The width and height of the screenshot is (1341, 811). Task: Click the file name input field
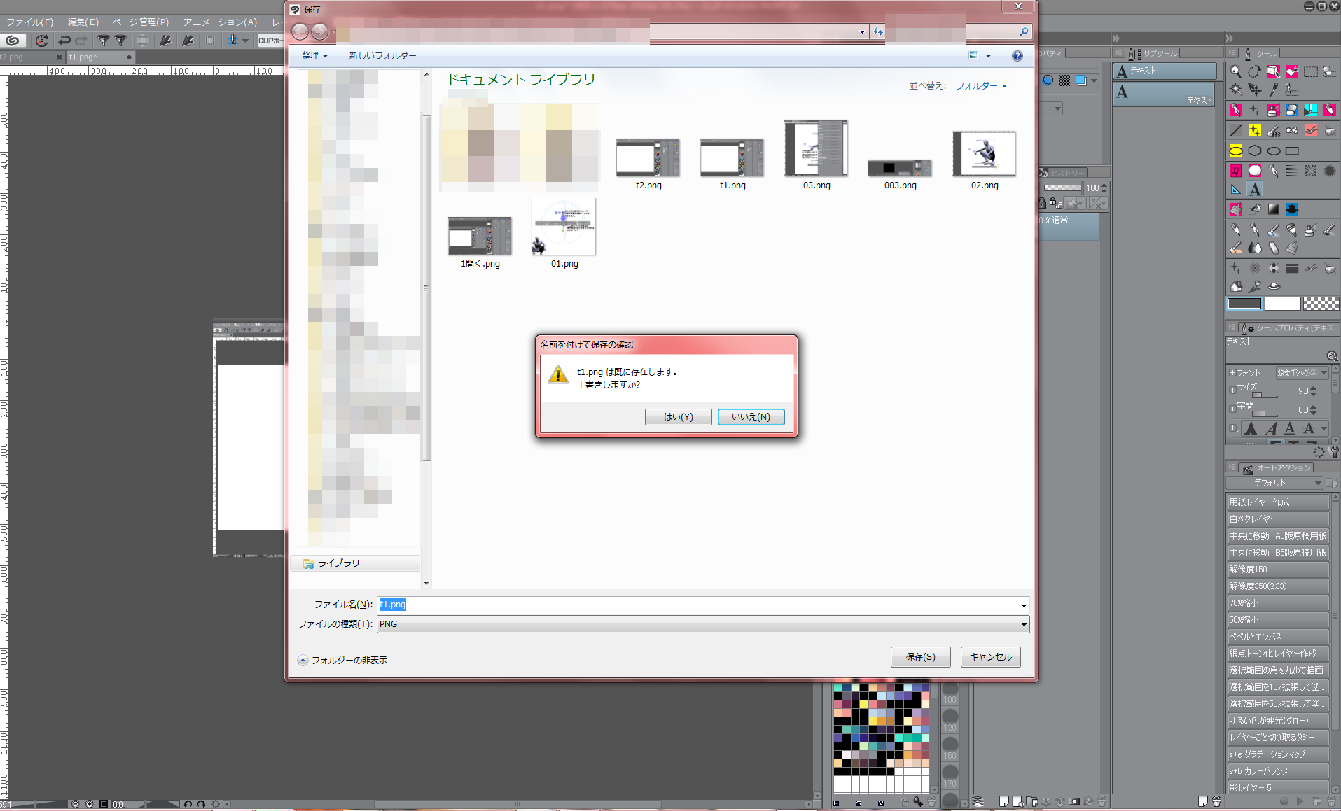697,605
